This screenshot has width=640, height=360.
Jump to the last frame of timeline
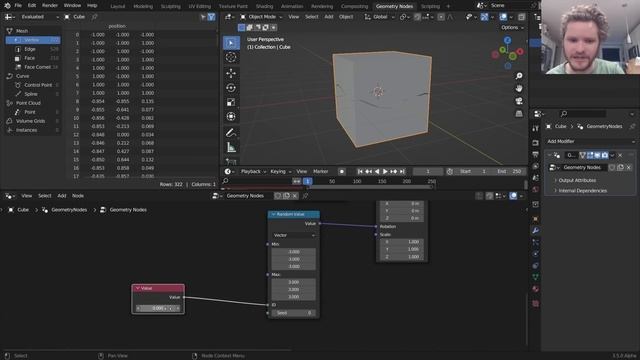click(x=402, y=171)
